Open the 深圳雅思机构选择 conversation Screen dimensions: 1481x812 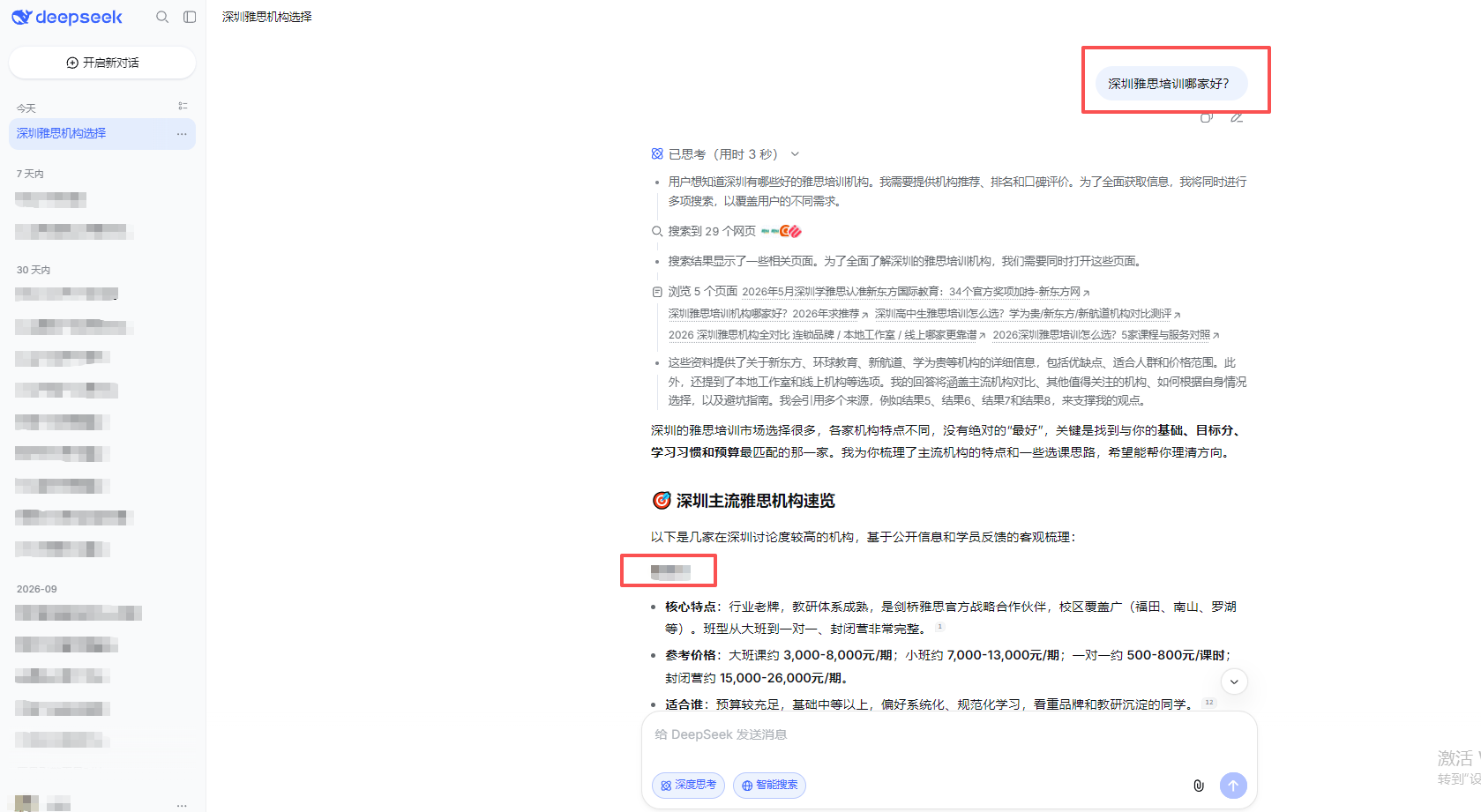pos(102,134)
